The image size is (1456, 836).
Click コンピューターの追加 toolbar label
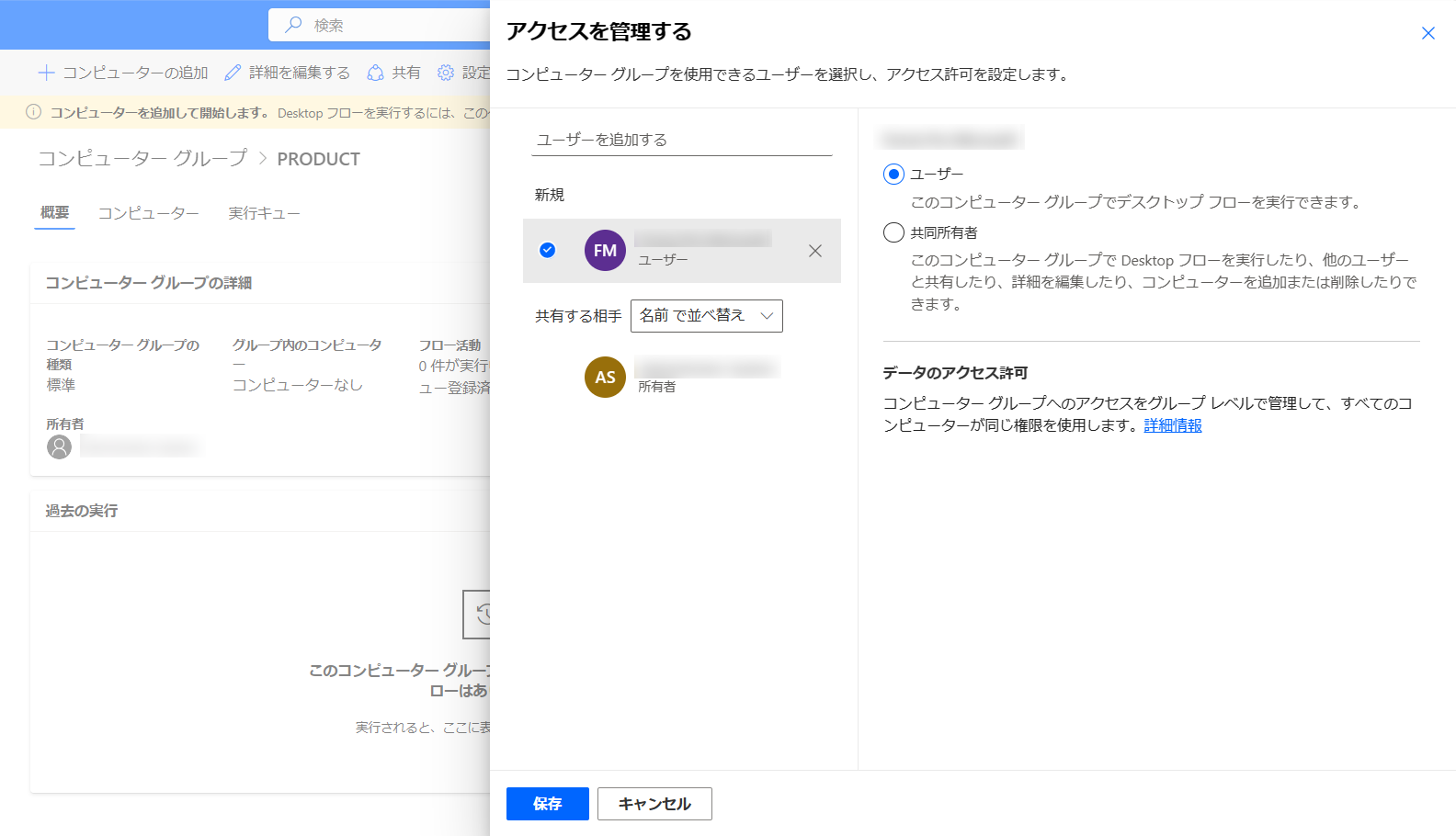pyautogui.click(x=136, y=73)
